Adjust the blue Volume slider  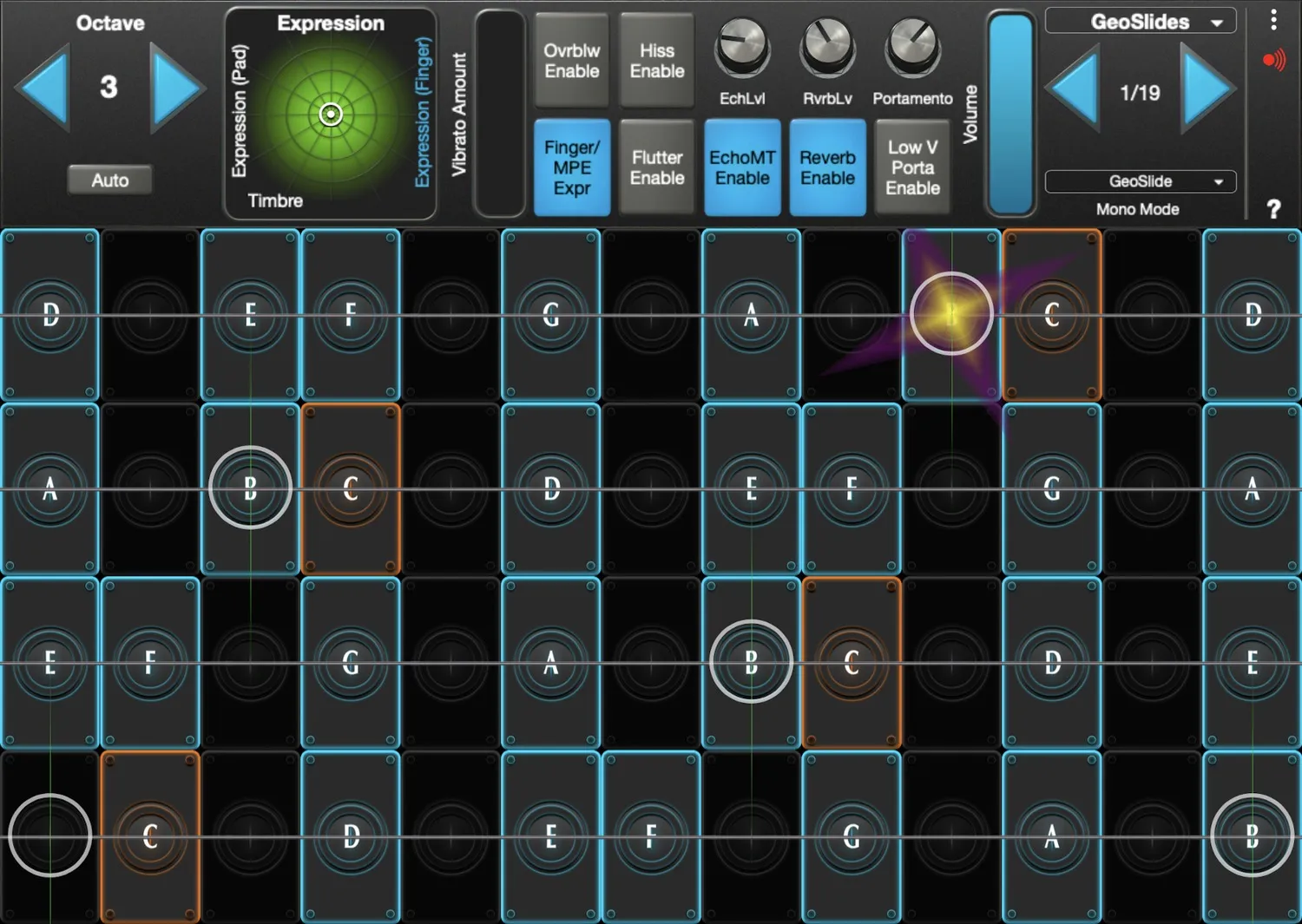1011,113
